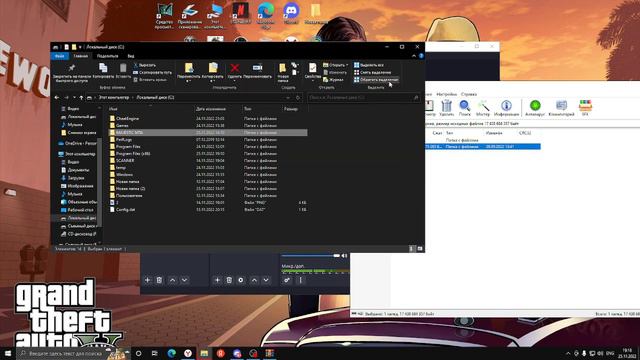This screenshot has width=640, height=360.
Task: Expand the address bar history dropdown
Action: tap(288, 98)
